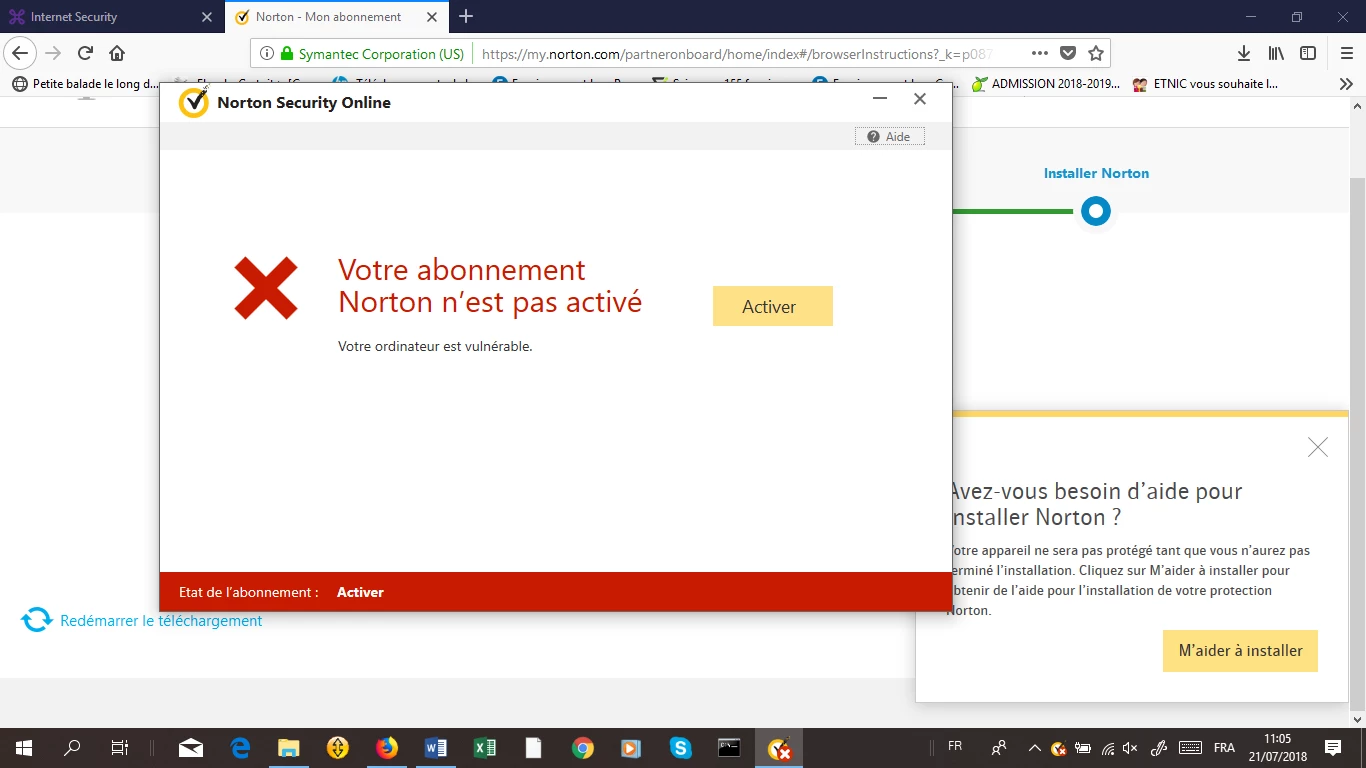This screenshot has height=768, width=1366.
Task: Show hidden system tray icons
Action: pyautogui.click(x=1034, y=748)
